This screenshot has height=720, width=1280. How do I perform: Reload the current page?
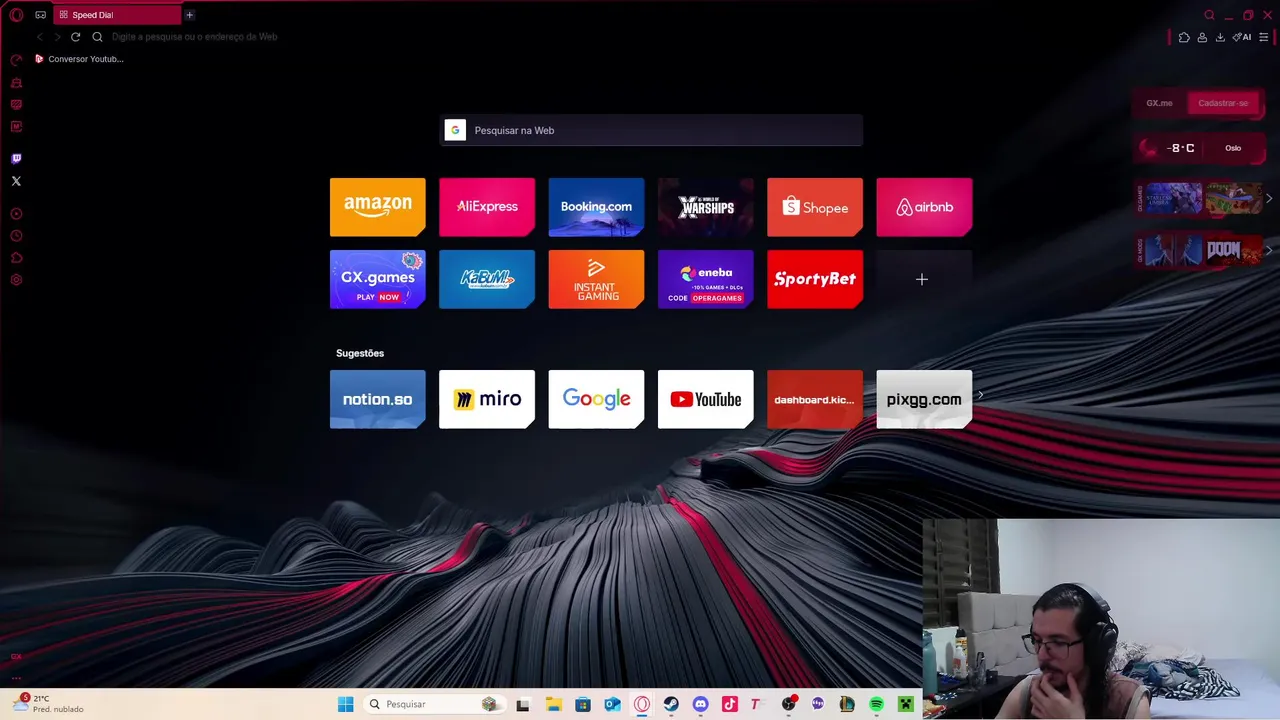point(75,37)
